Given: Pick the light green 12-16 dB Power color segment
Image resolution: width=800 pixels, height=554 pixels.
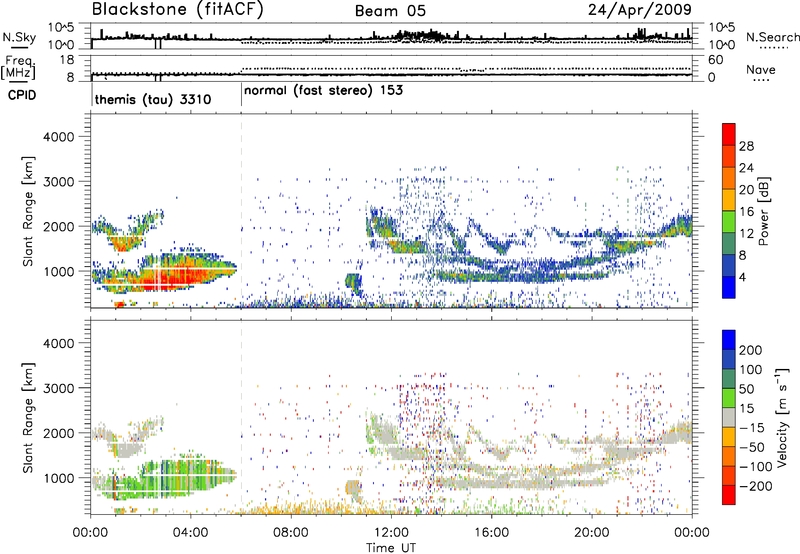Looking at the screenshot, I should (729, 222).
